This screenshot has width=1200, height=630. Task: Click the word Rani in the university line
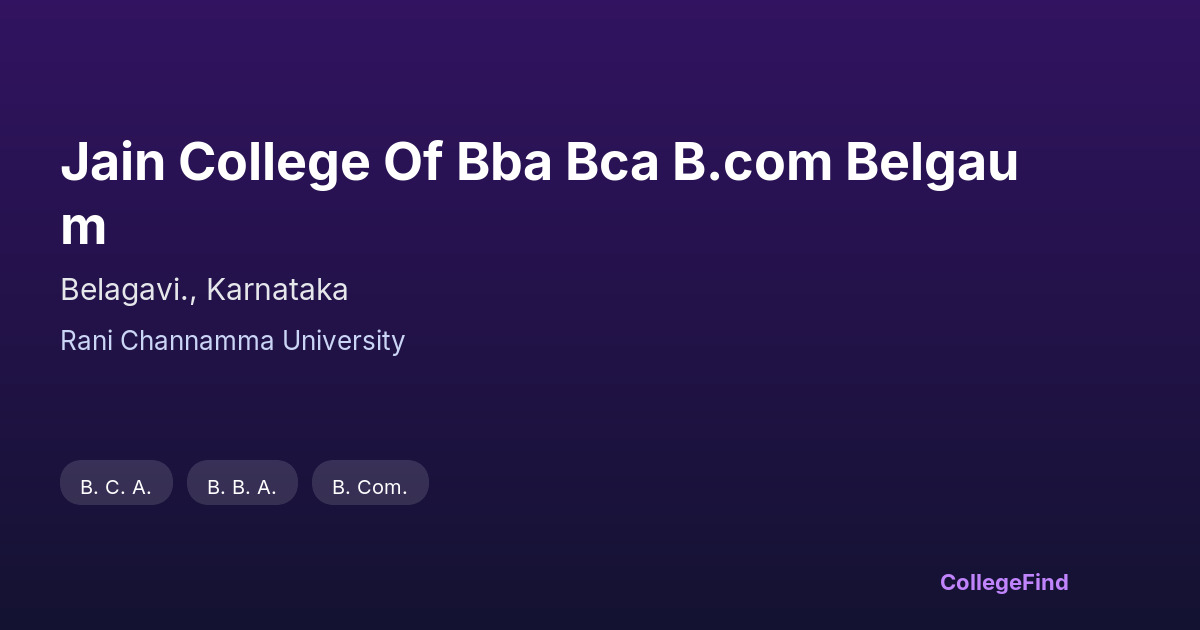click(86, 341)
